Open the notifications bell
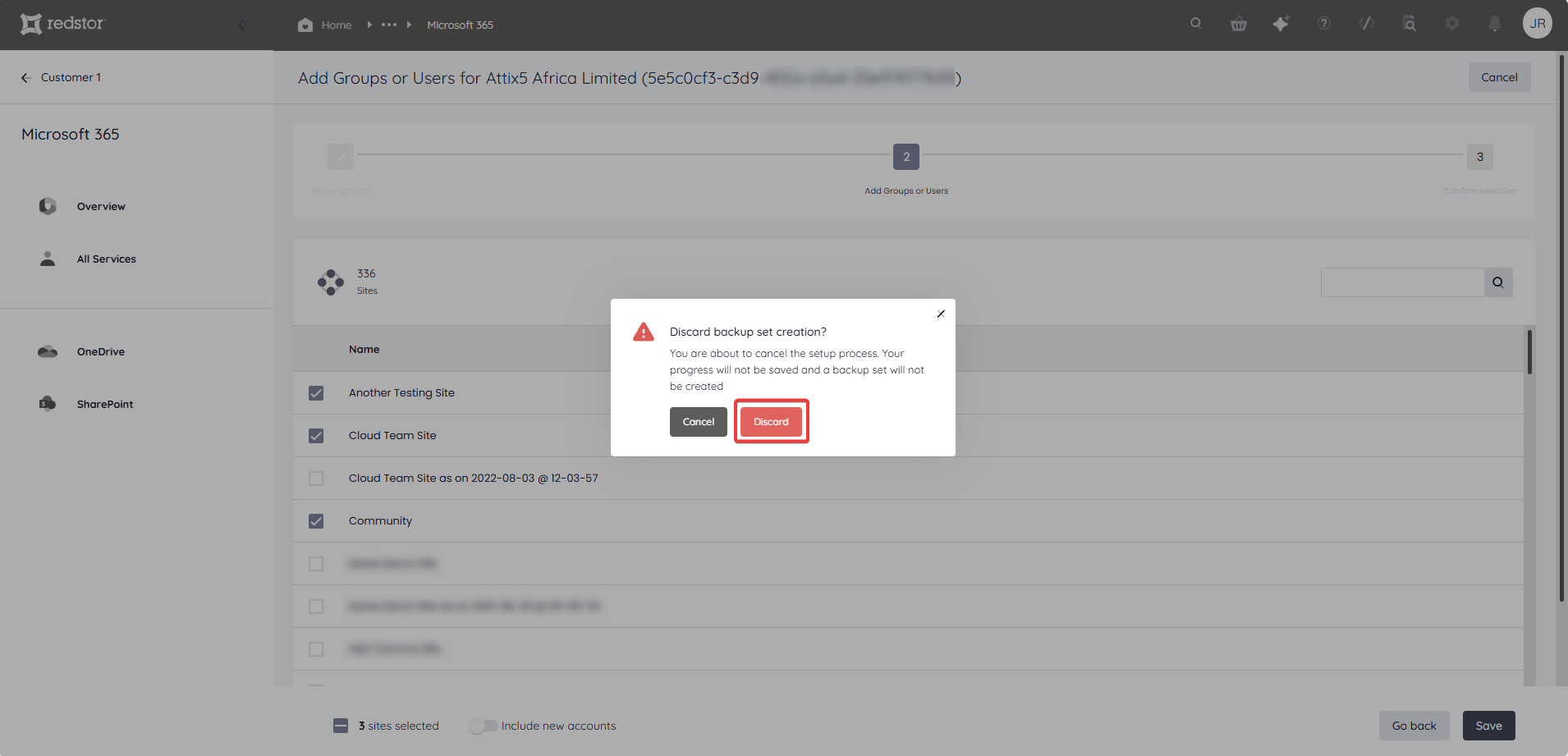Screen dimensions: 1568x756 pos(1495,24)
